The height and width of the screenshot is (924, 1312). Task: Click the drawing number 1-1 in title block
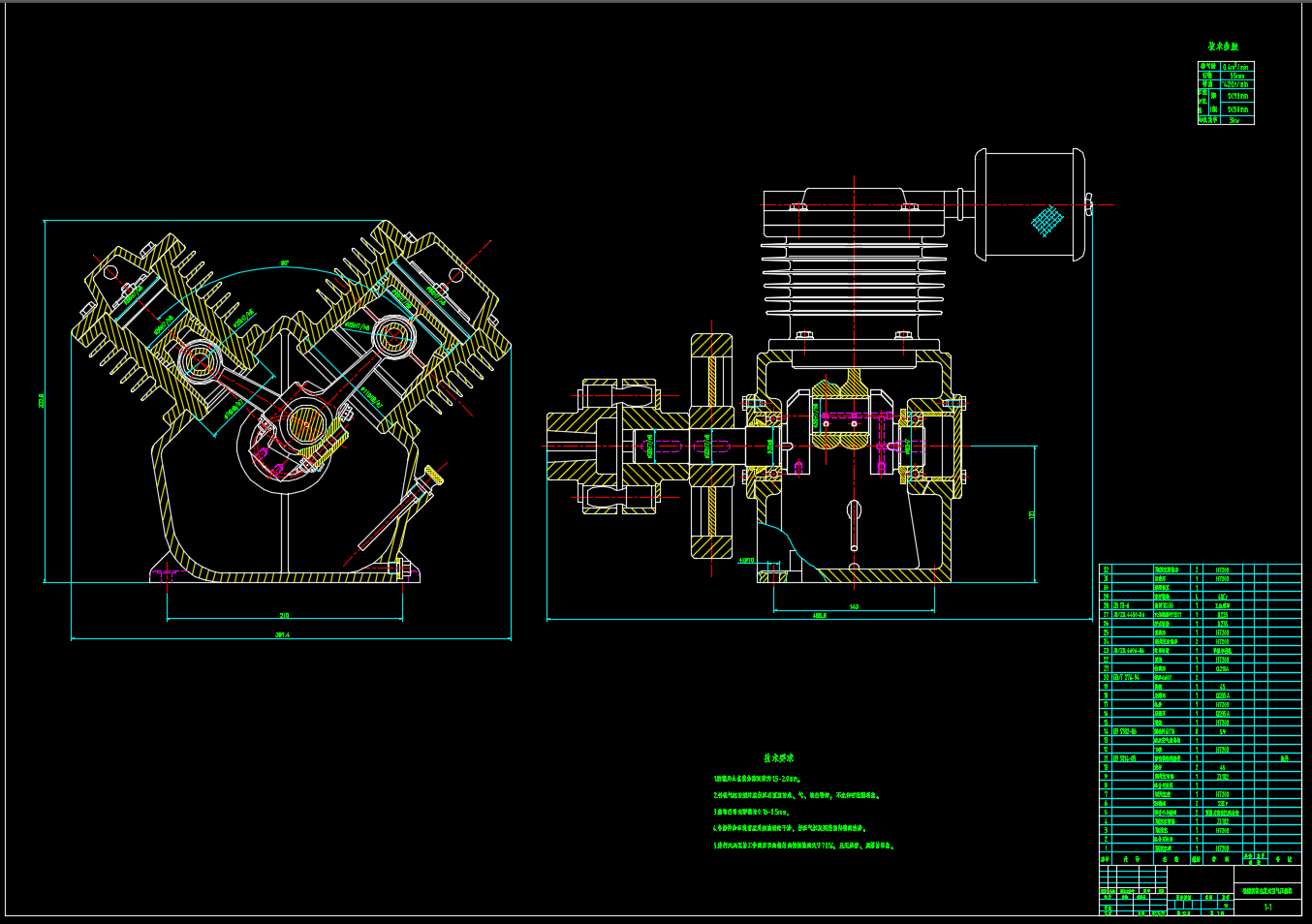(1267, 908)
